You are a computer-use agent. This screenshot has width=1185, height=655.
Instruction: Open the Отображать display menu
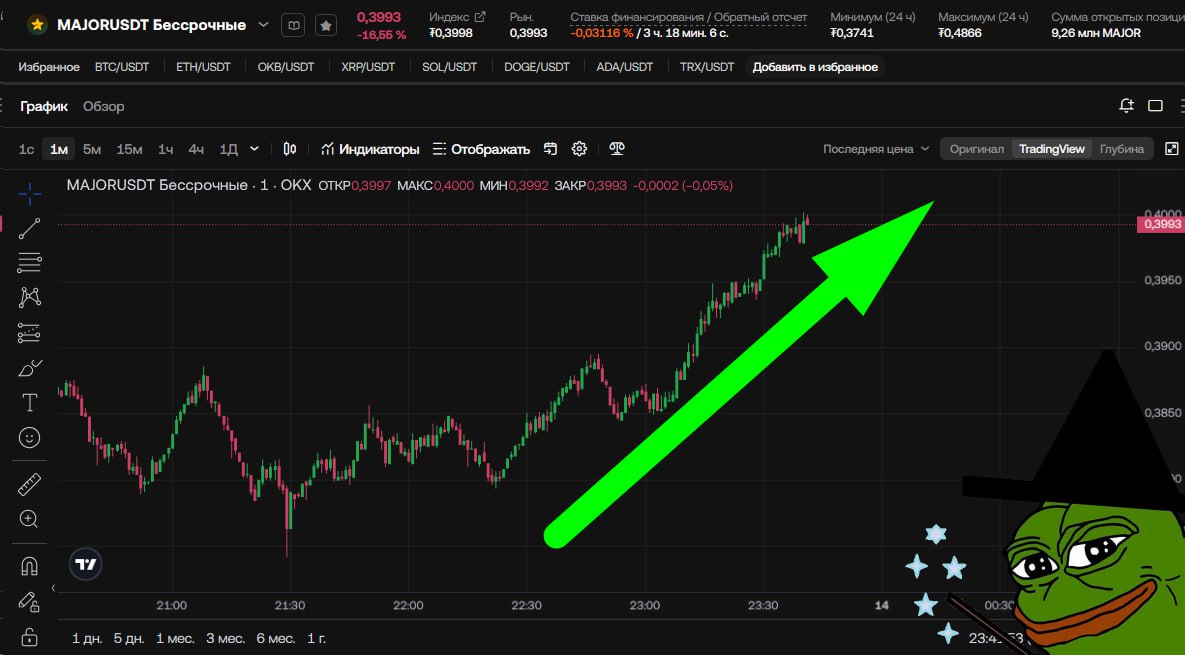click(x=481, y=149)
